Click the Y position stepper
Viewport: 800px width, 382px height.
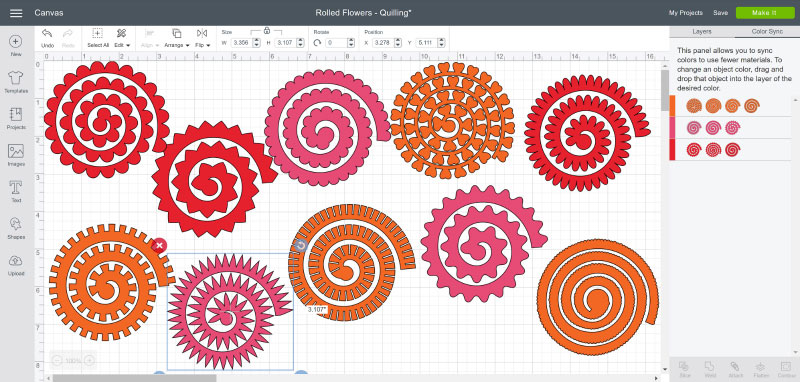[x=441, y=43]
